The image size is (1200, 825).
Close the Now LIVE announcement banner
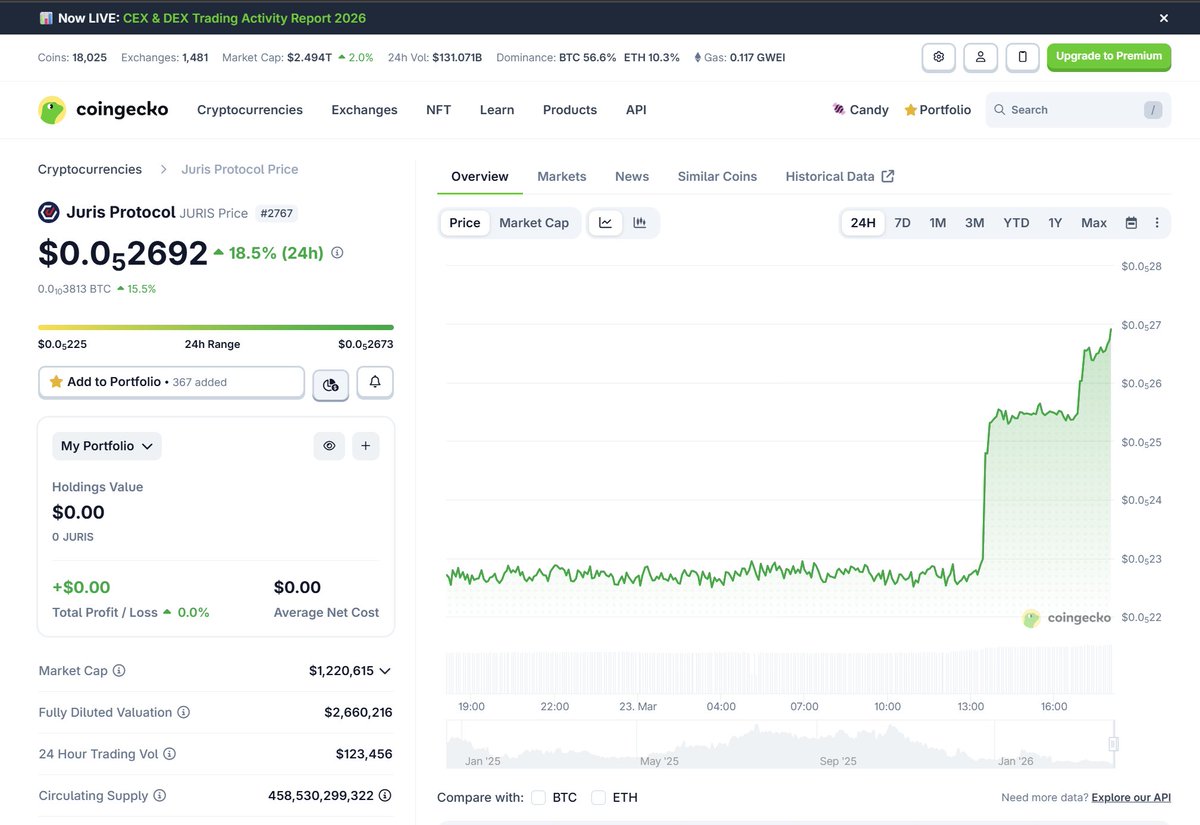point(1163,18)
